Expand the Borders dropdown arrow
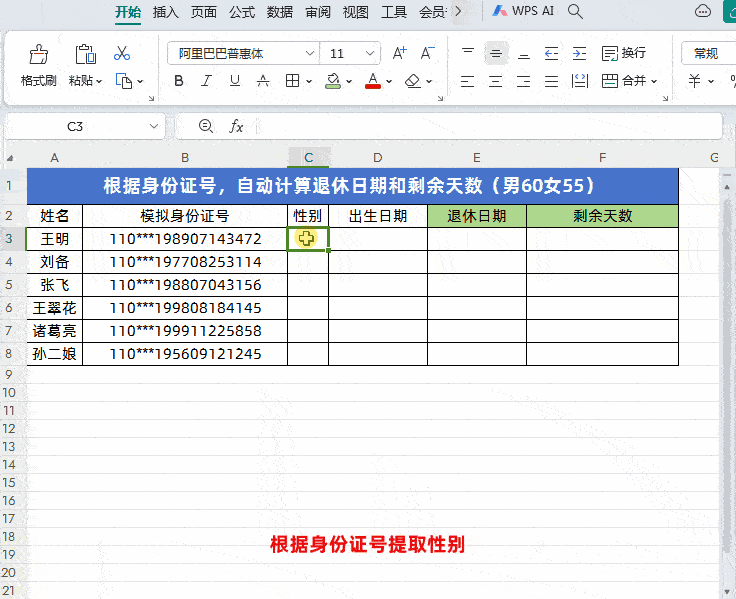Screen dimensions: 736x599 point(309,82)
